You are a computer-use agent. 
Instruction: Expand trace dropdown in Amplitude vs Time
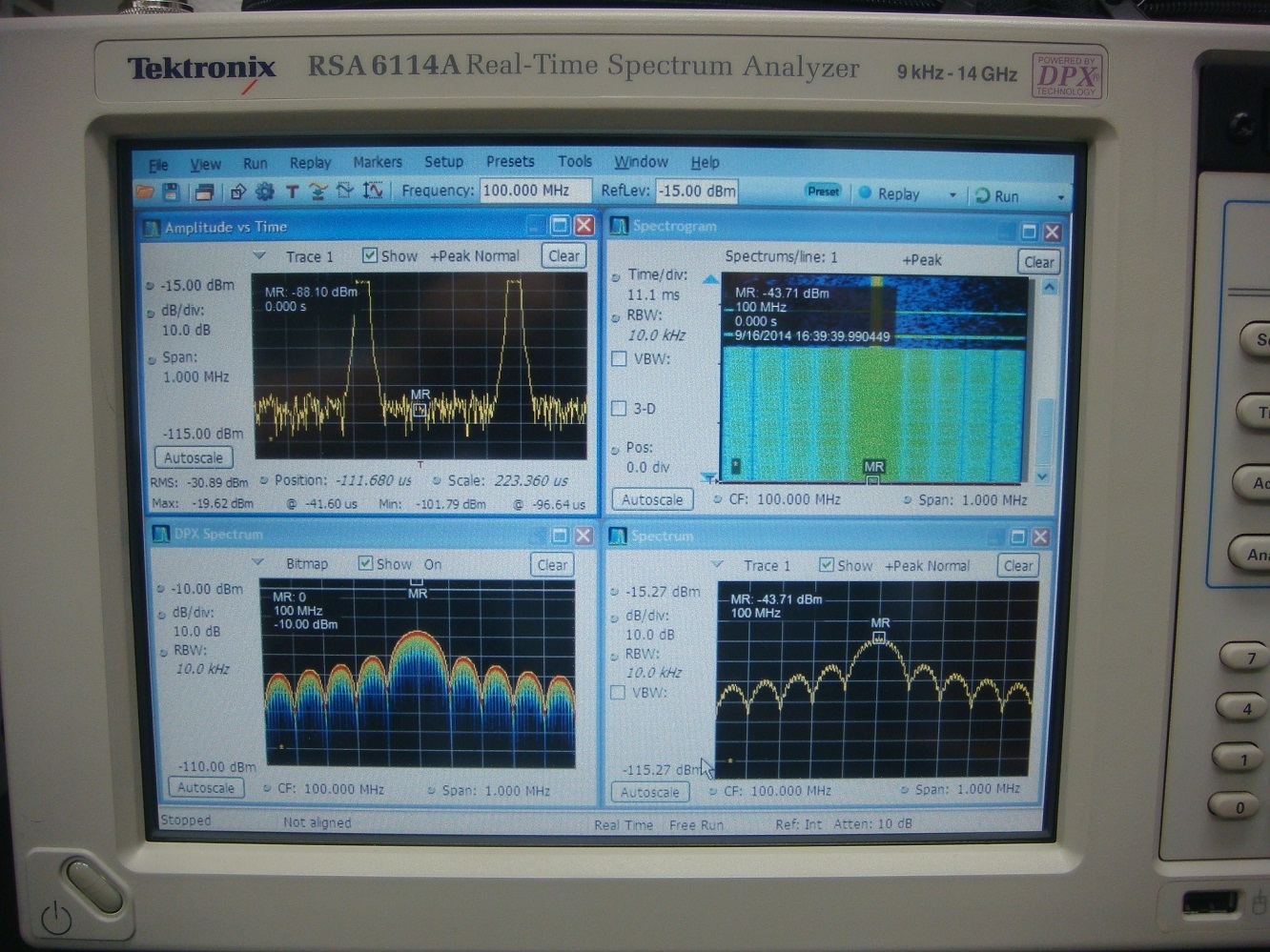point(259,256)
